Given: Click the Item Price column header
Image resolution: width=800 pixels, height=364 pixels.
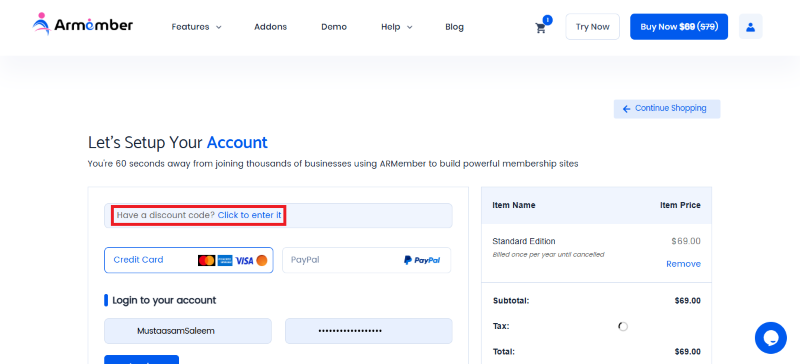Looking at the screenshot, I should [680, 205].
